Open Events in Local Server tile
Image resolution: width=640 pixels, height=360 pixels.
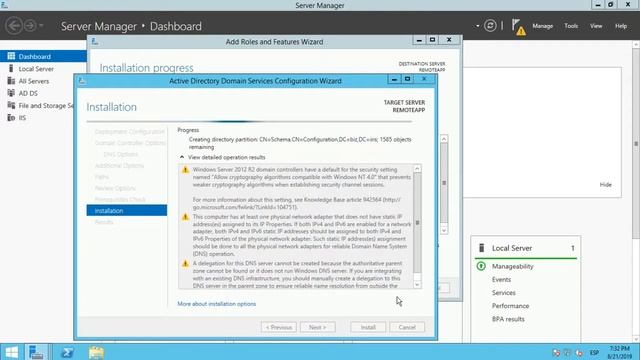(x=501, y=279)
